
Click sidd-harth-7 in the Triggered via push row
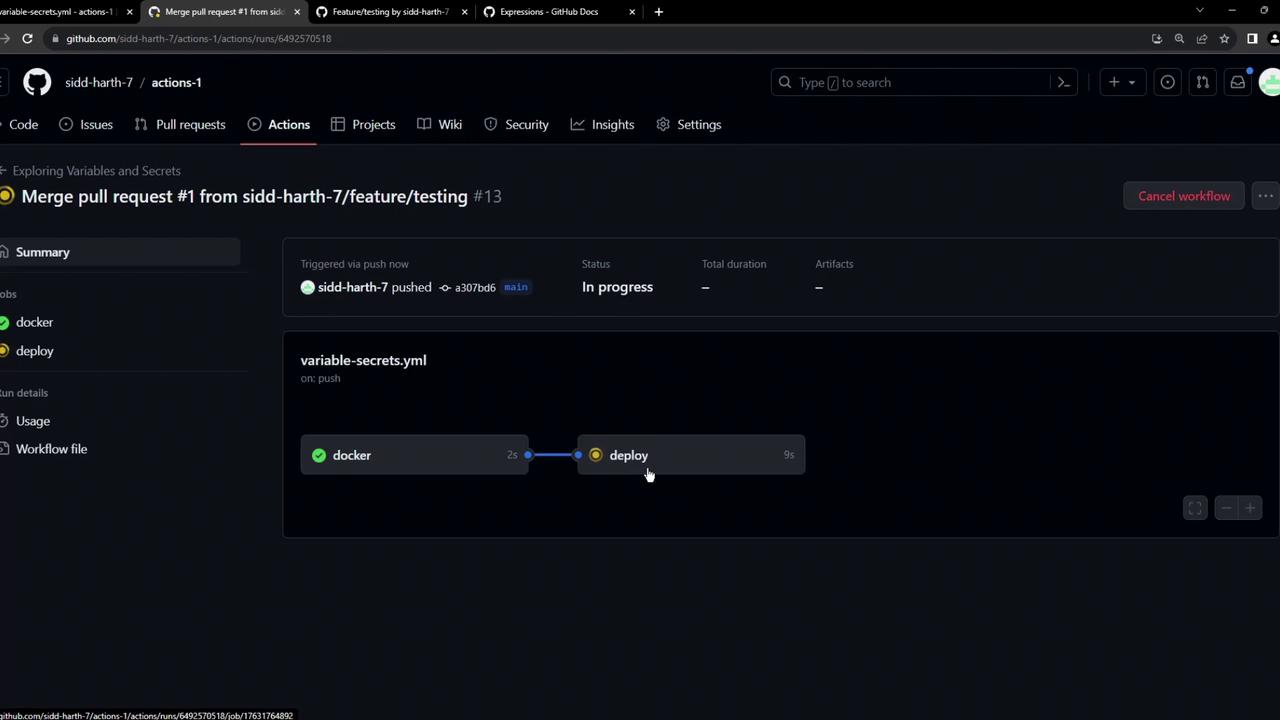(x=352, y=287)
